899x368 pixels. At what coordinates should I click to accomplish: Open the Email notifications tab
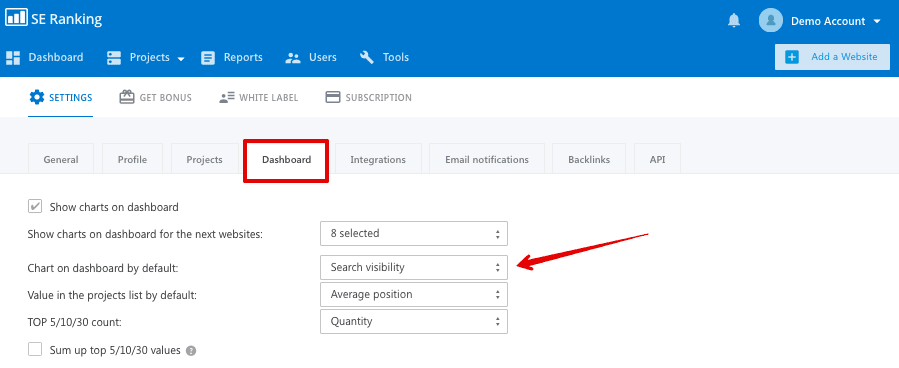487,159
